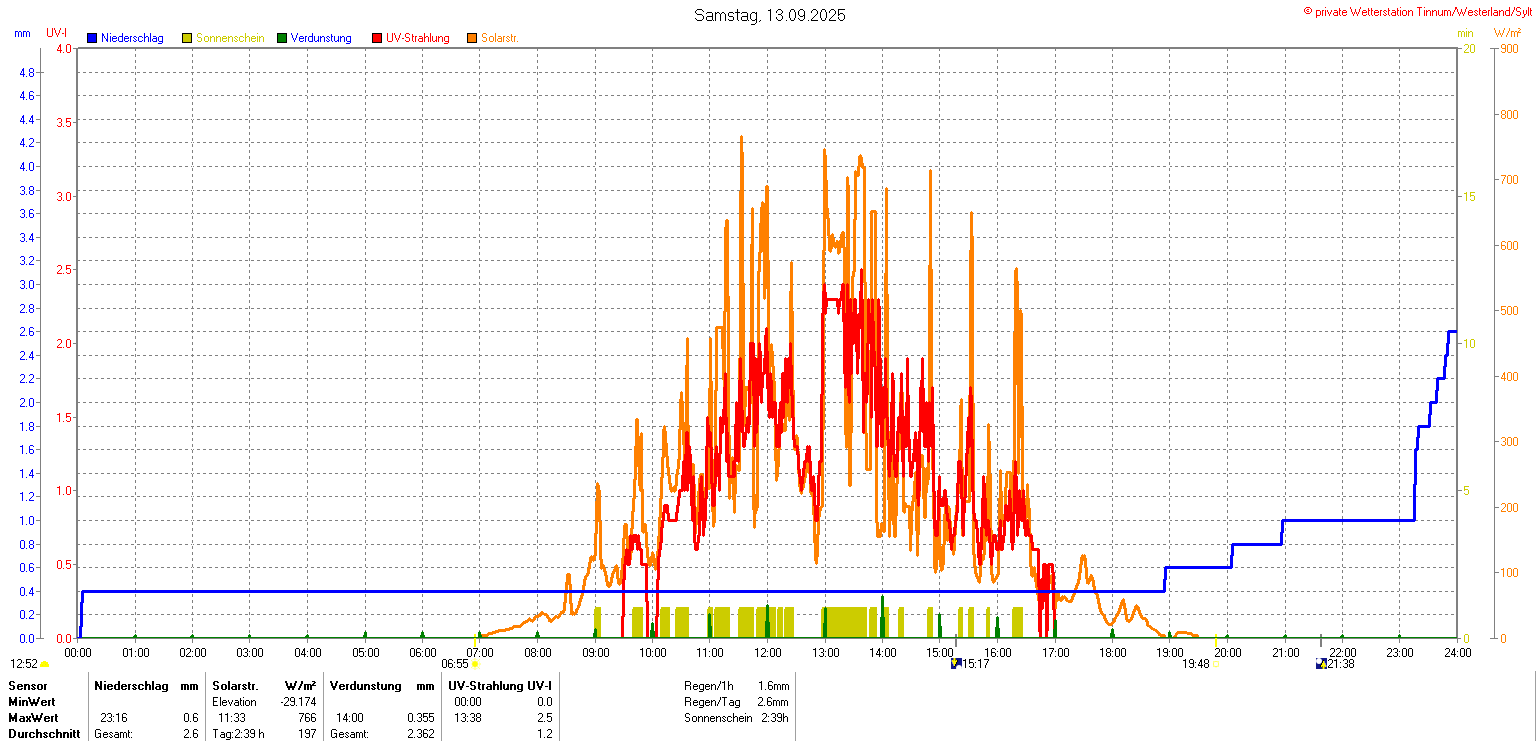Viewport: 1536px width, 741px height.
Task: Click the moon icon beside 21:38
Action: tap(1321, 663)
